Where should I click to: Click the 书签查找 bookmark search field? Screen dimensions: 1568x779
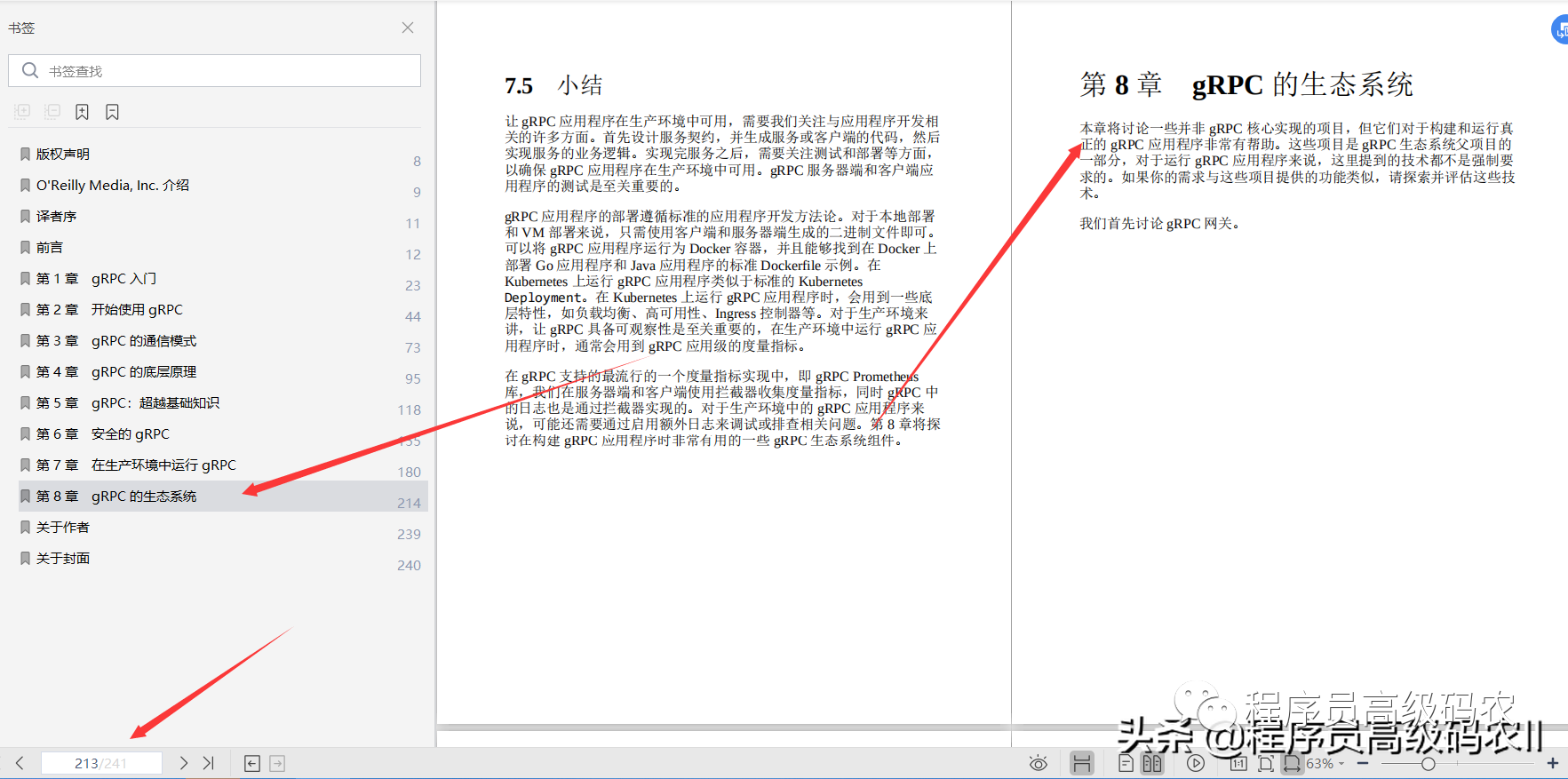pyautogui.click(x=214, y=71)
